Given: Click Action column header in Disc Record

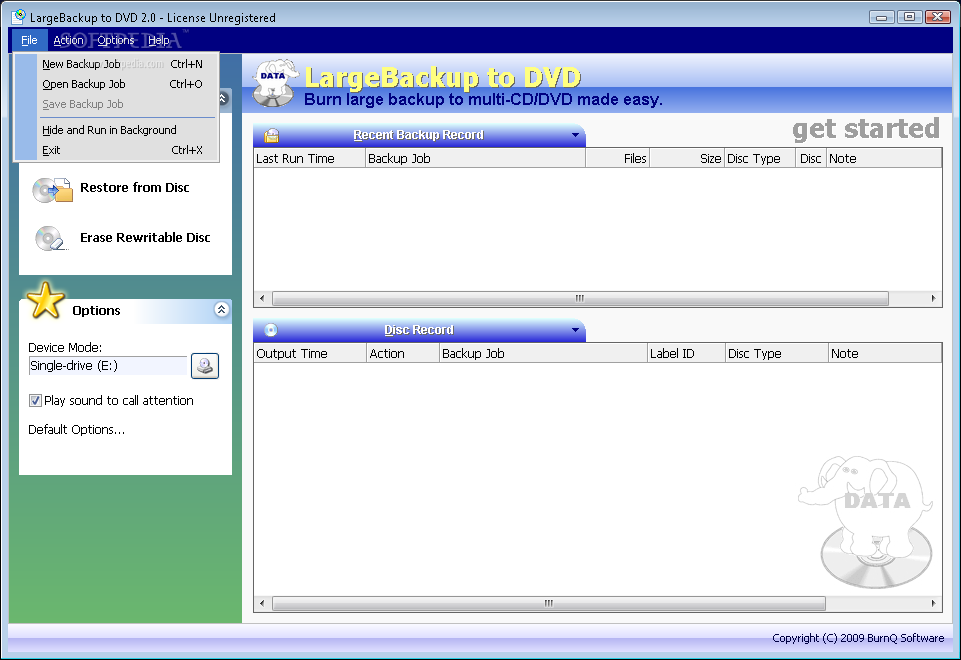Looking at the screenshot, I should point(403,354).
